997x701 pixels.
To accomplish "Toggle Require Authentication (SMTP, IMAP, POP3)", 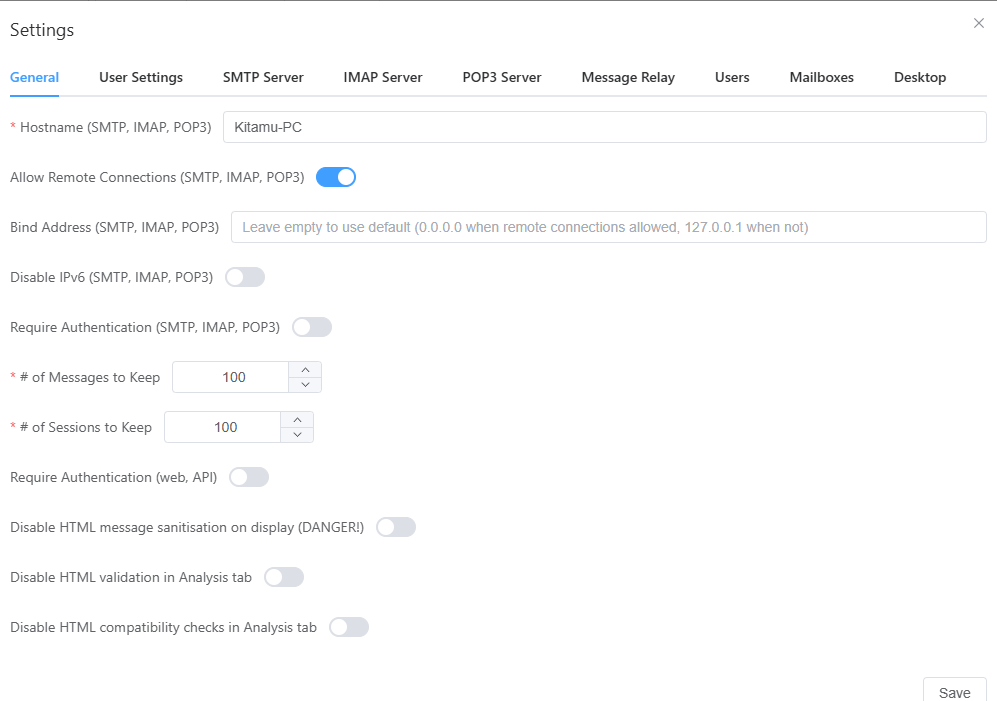I will point(312,328).
